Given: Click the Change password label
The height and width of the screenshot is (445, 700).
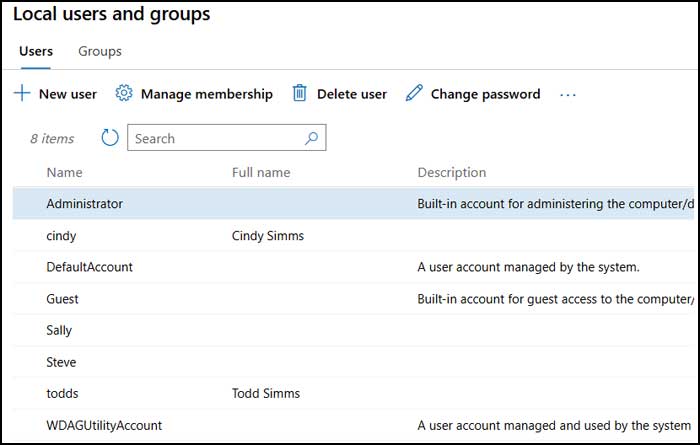Looking at the screenshot, I should pos(485,94).
